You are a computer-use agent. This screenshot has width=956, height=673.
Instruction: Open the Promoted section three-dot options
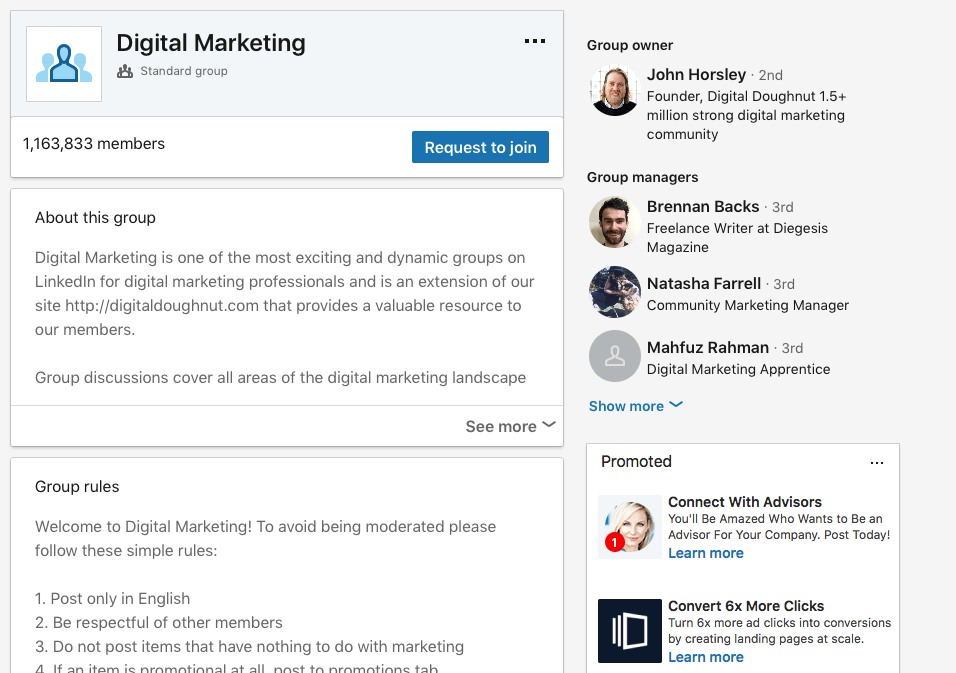pos(877,463)
